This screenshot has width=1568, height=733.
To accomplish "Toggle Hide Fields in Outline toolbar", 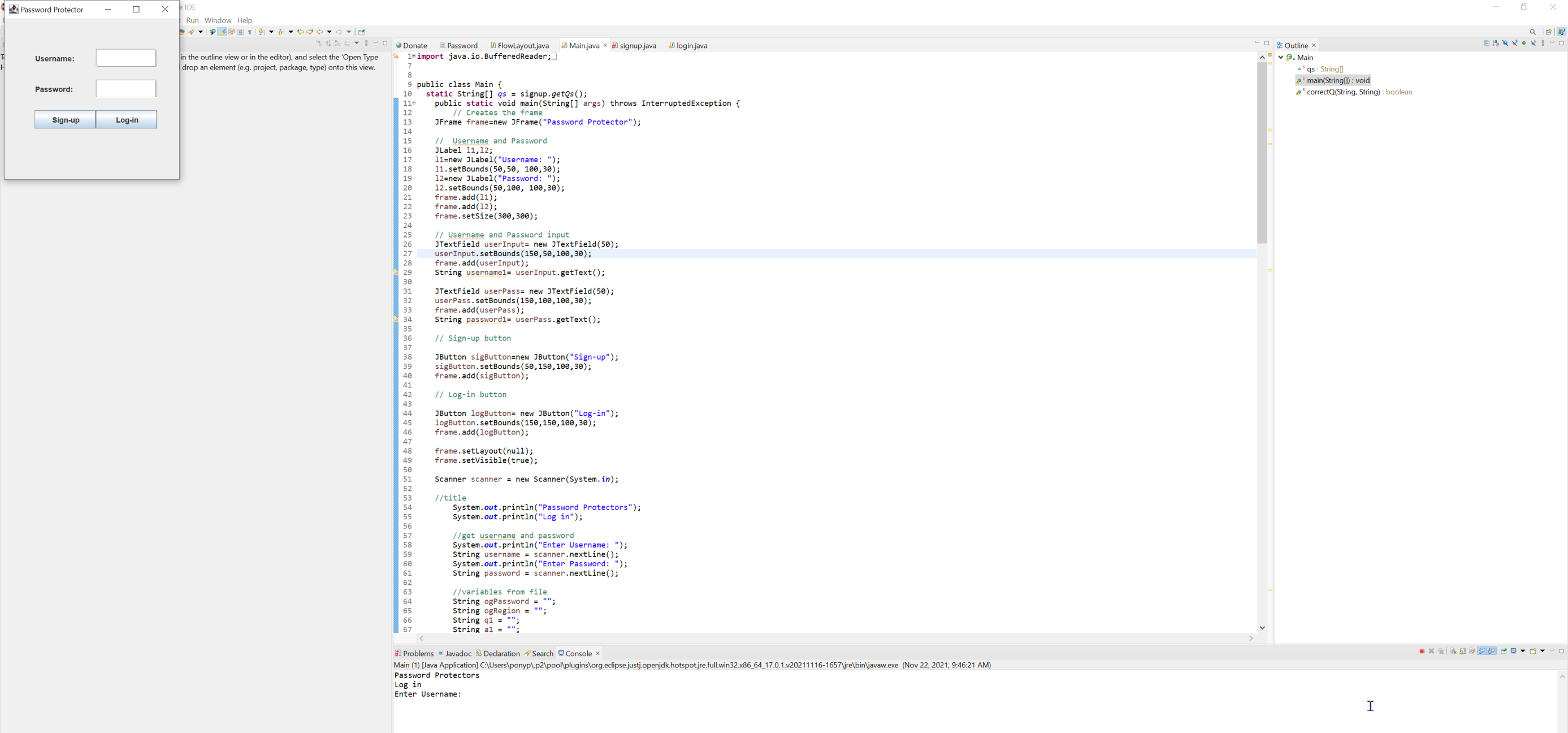I will (x=1505, y=43).
